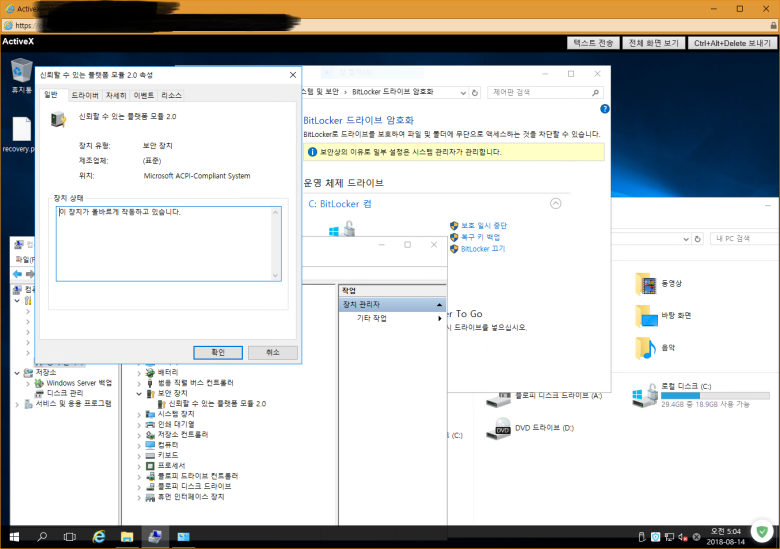Click the 텍스트 전송 button

click(593, 43)
